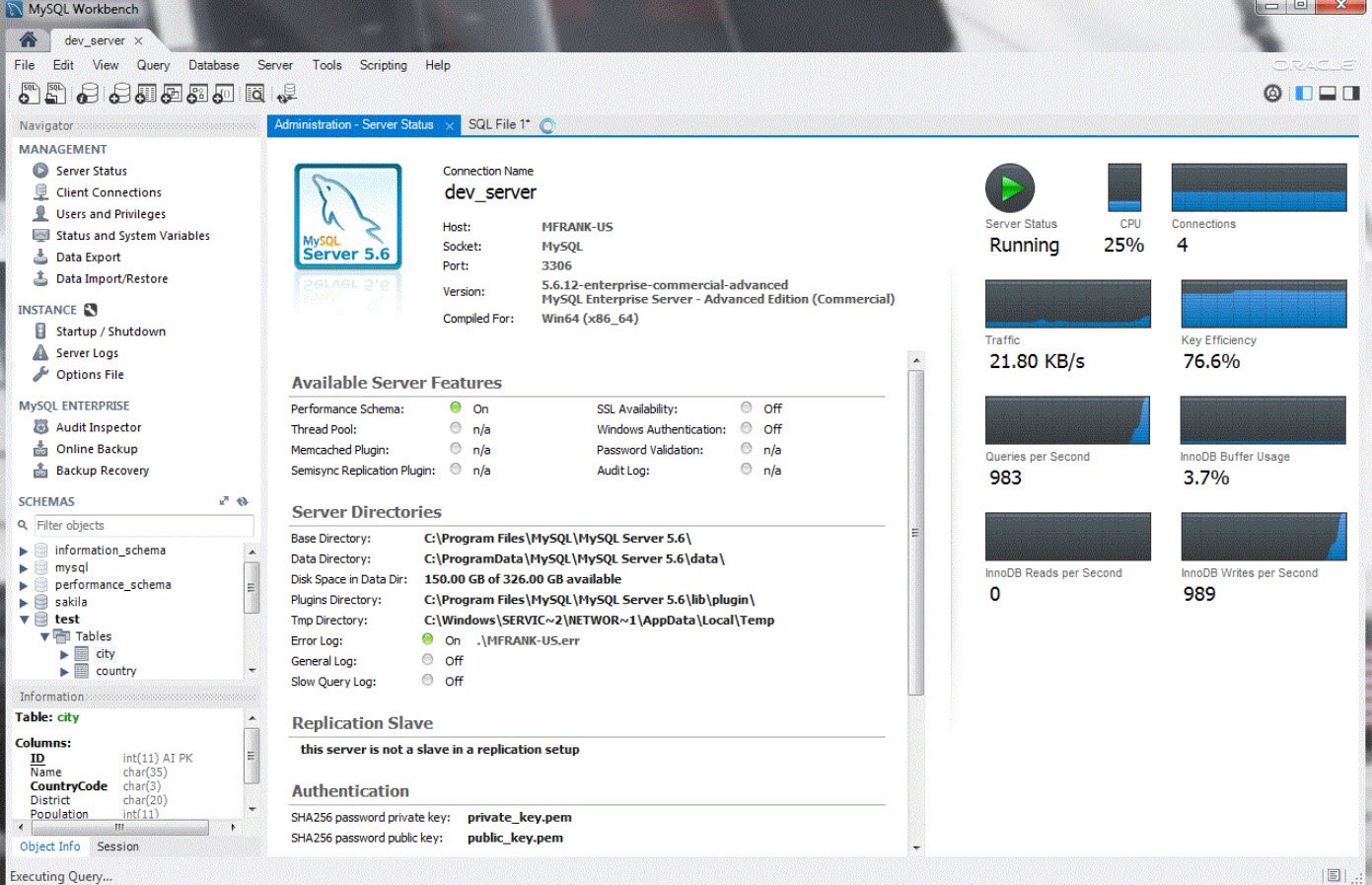Create a new SQL tab for executing queries

(27, 92)
